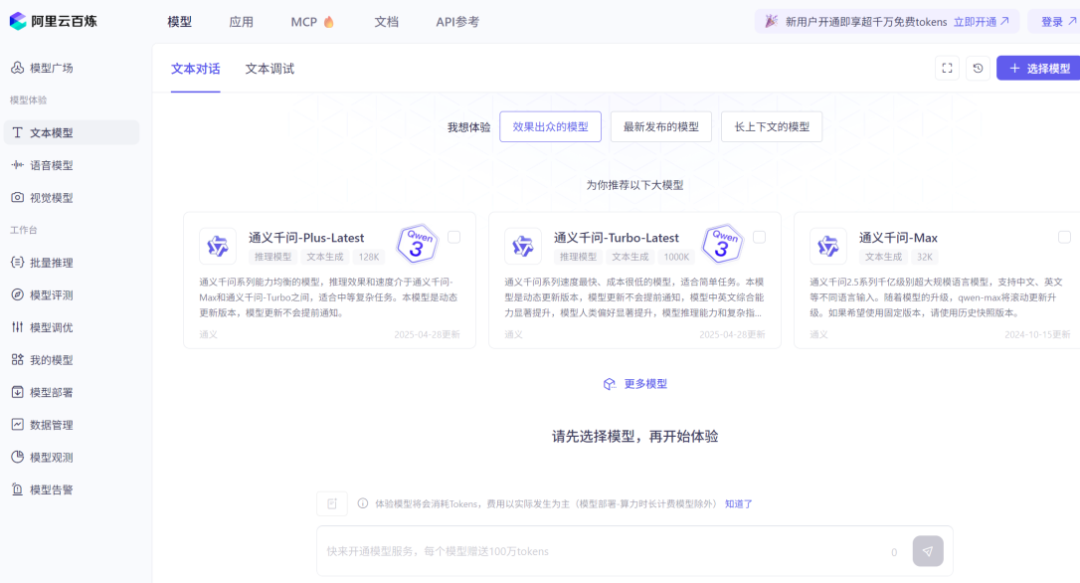Viewport: 1080px width, 583px height.
Task: Open the 文档 top navigation menu
Action: point(386,22)
